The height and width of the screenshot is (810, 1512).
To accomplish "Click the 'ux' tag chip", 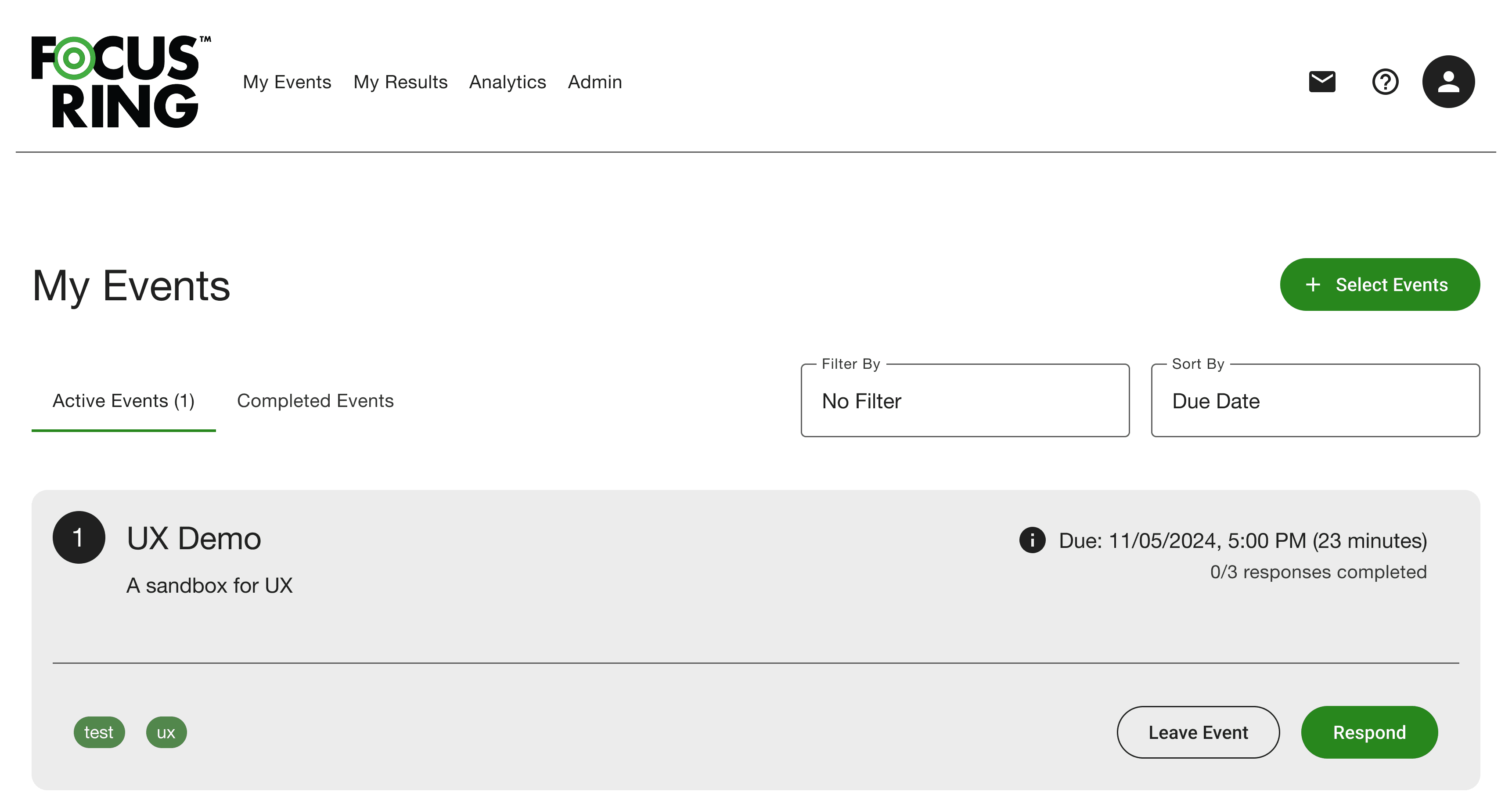I will point(166,732).
